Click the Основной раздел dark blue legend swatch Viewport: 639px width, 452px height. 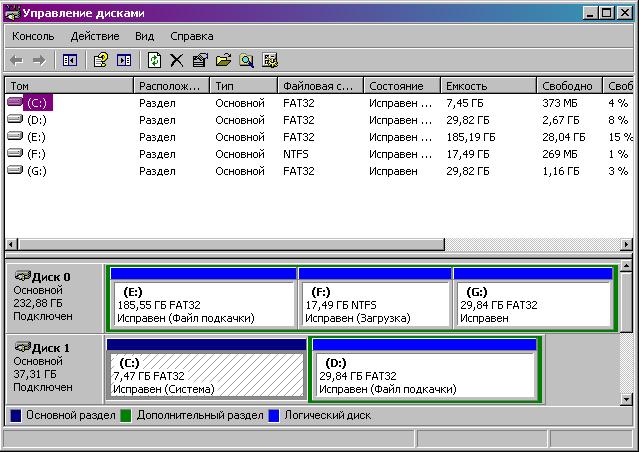(x=16, y=416)
